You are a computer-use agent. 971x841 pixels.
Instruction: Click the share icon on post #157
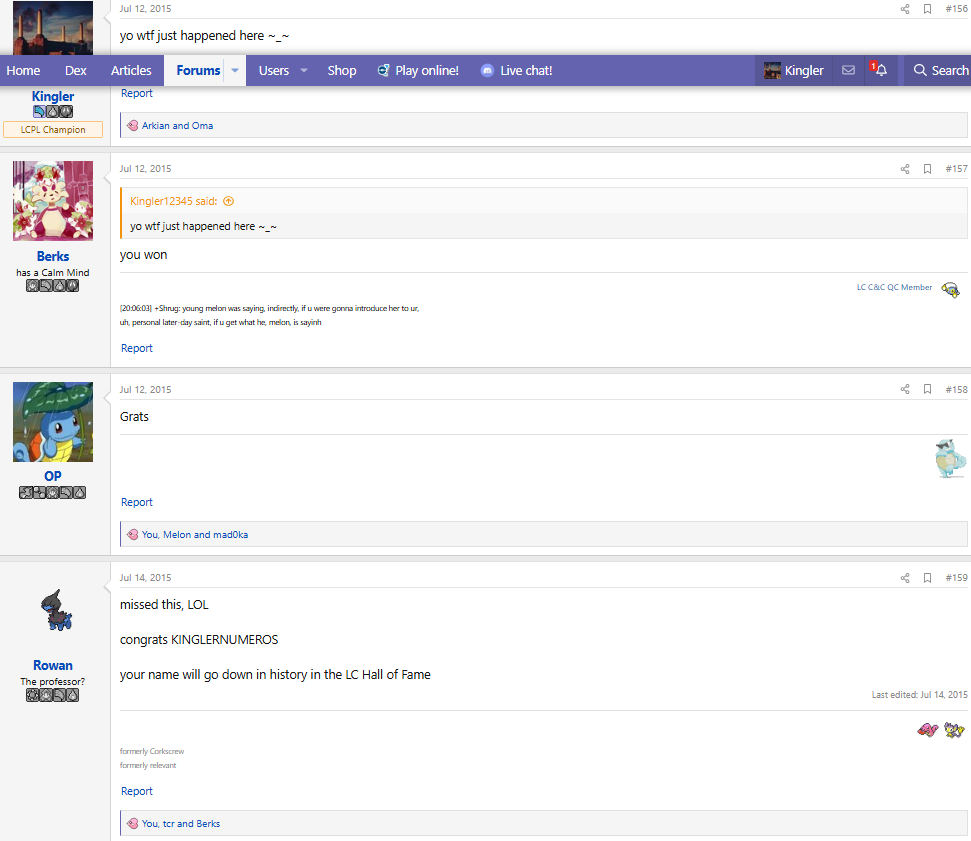[x=905, y=169]
